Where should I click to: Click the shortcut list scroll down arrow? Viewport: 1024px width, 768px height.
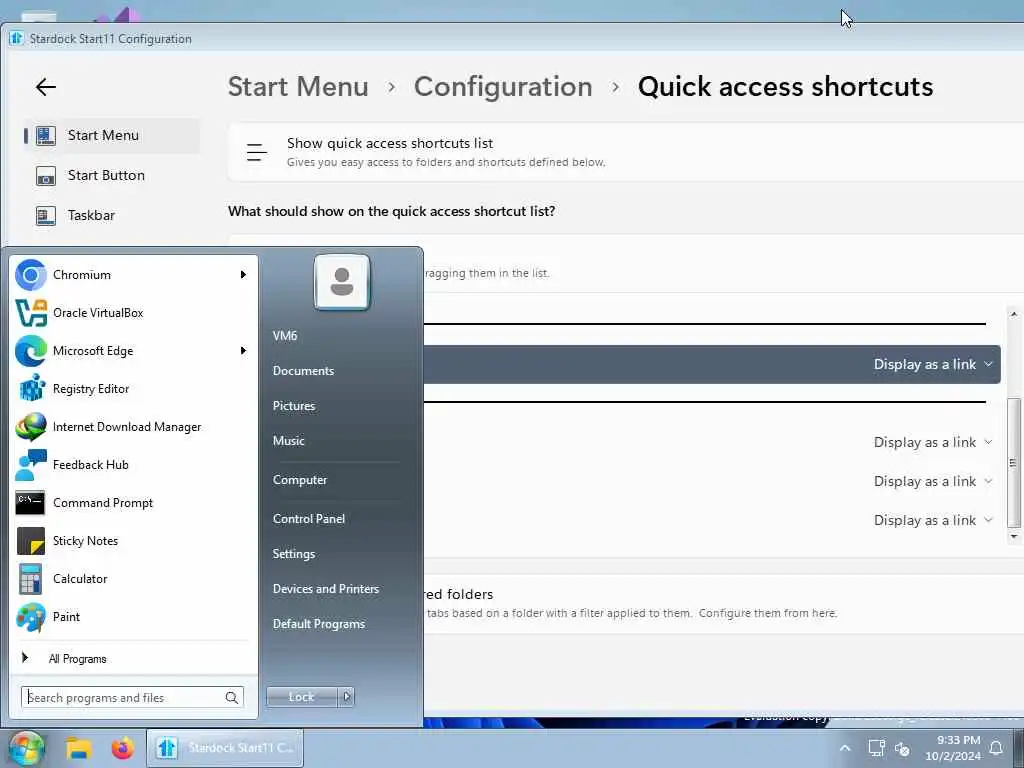tap(1013, 537)
